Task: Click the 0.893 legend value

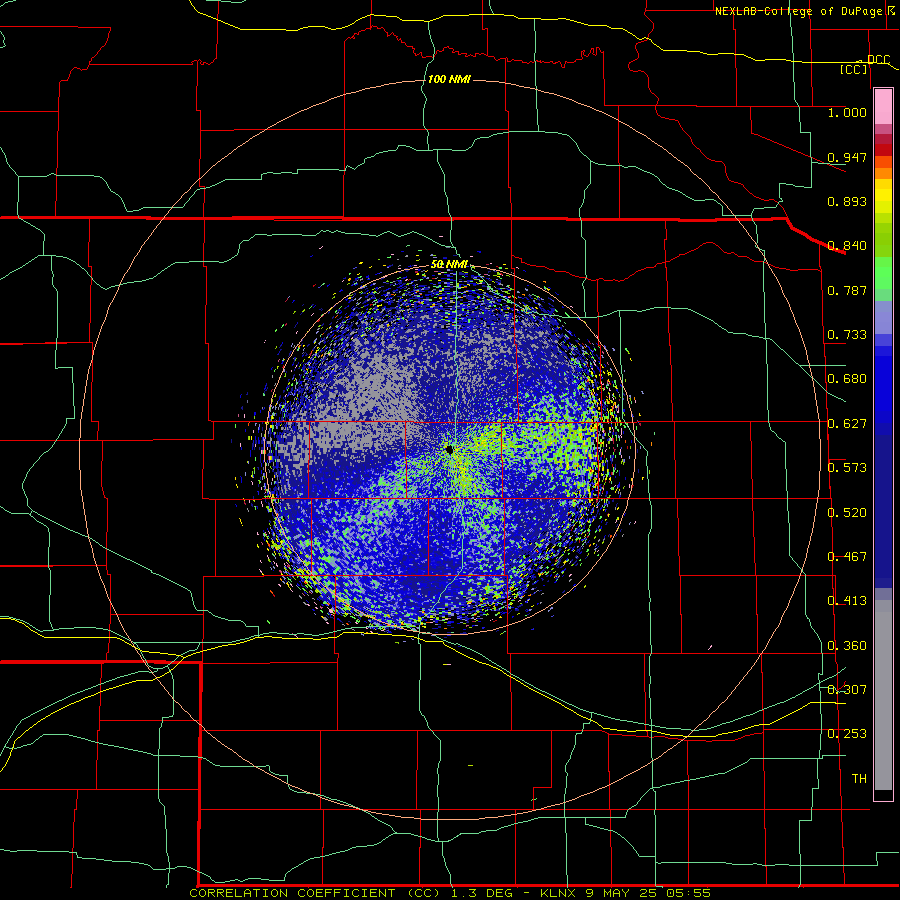Action: pyautogui.click(x=847, y=201)
